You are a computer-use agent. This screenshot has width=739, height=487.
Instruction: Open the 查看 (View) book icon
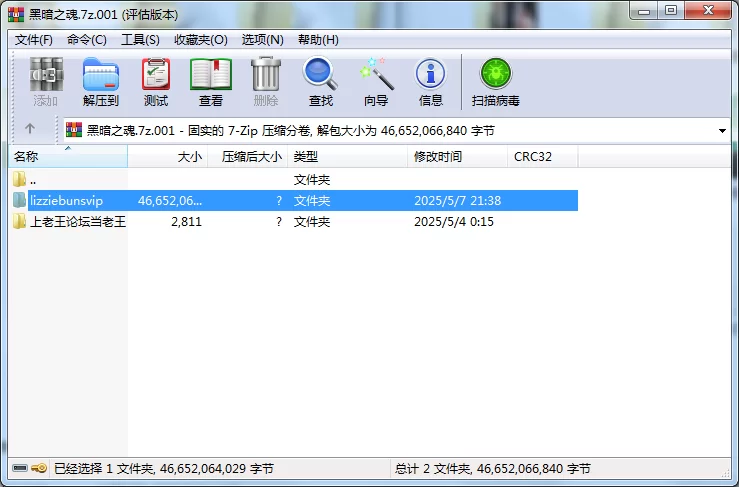pyautogui.click(x=211, y=82)
